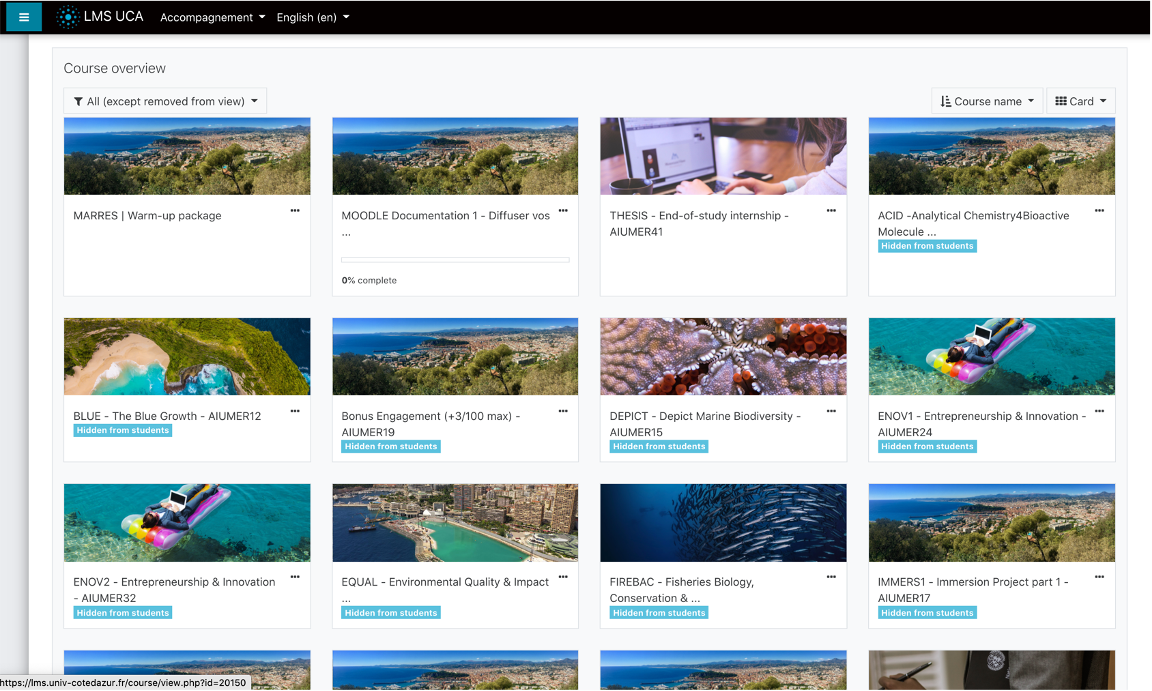The width and height of the screenshot is (1152, 691).
Task: Open THESIS - End-of-study internship course
Action: 699,223
